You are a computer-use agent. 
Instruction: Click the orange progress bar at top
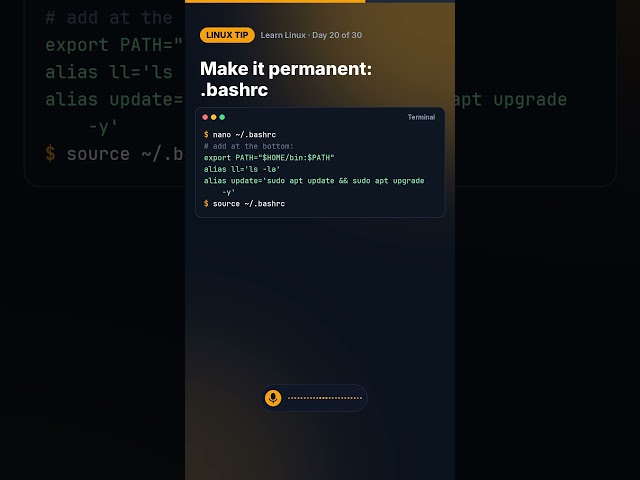pos(275,1)
